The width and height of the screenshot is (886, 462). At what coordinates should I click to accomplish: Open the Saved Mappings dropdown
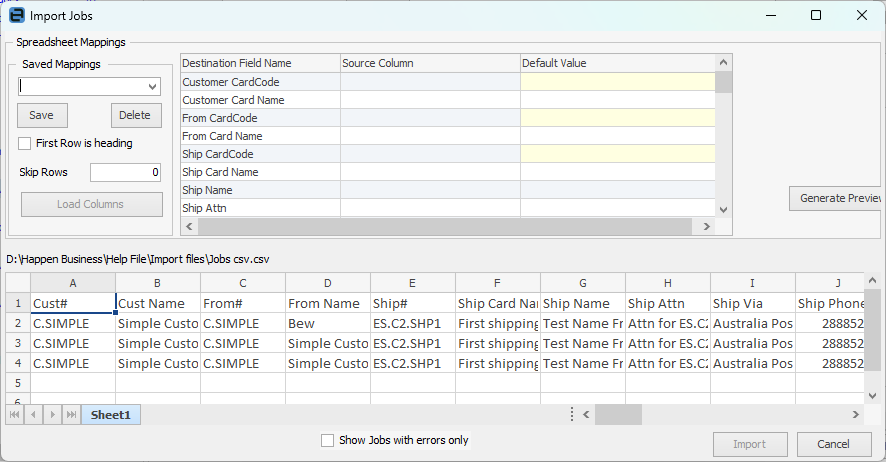point(152,86)
